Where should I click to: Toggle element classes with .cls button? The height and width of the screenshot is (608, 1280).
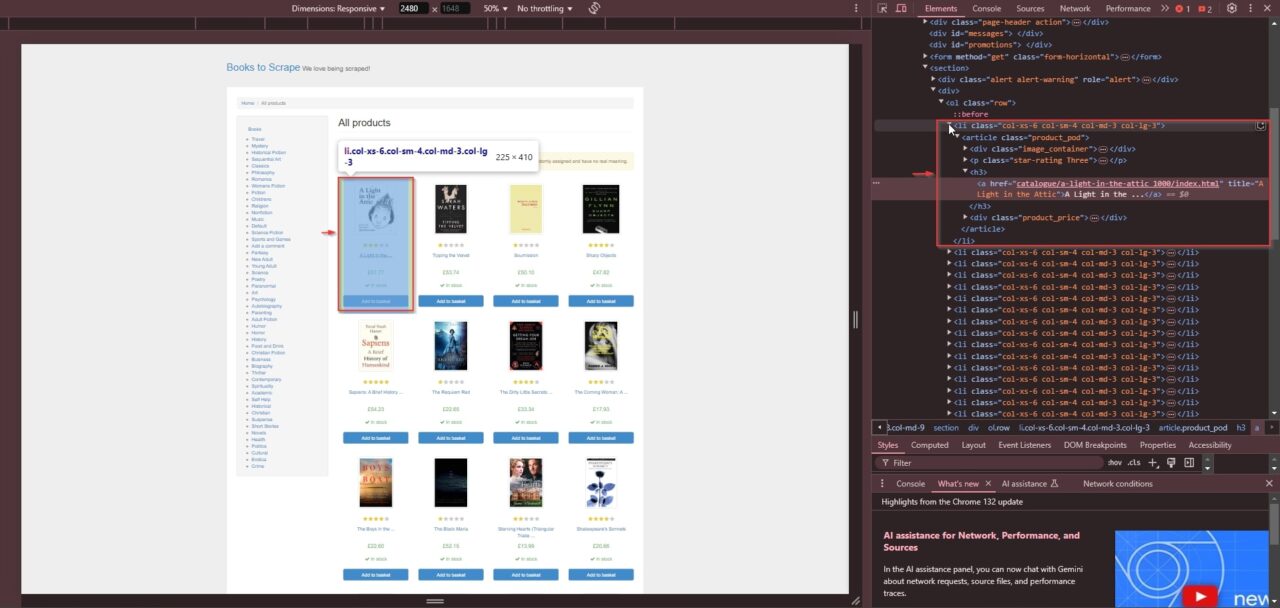point(1134,462)
